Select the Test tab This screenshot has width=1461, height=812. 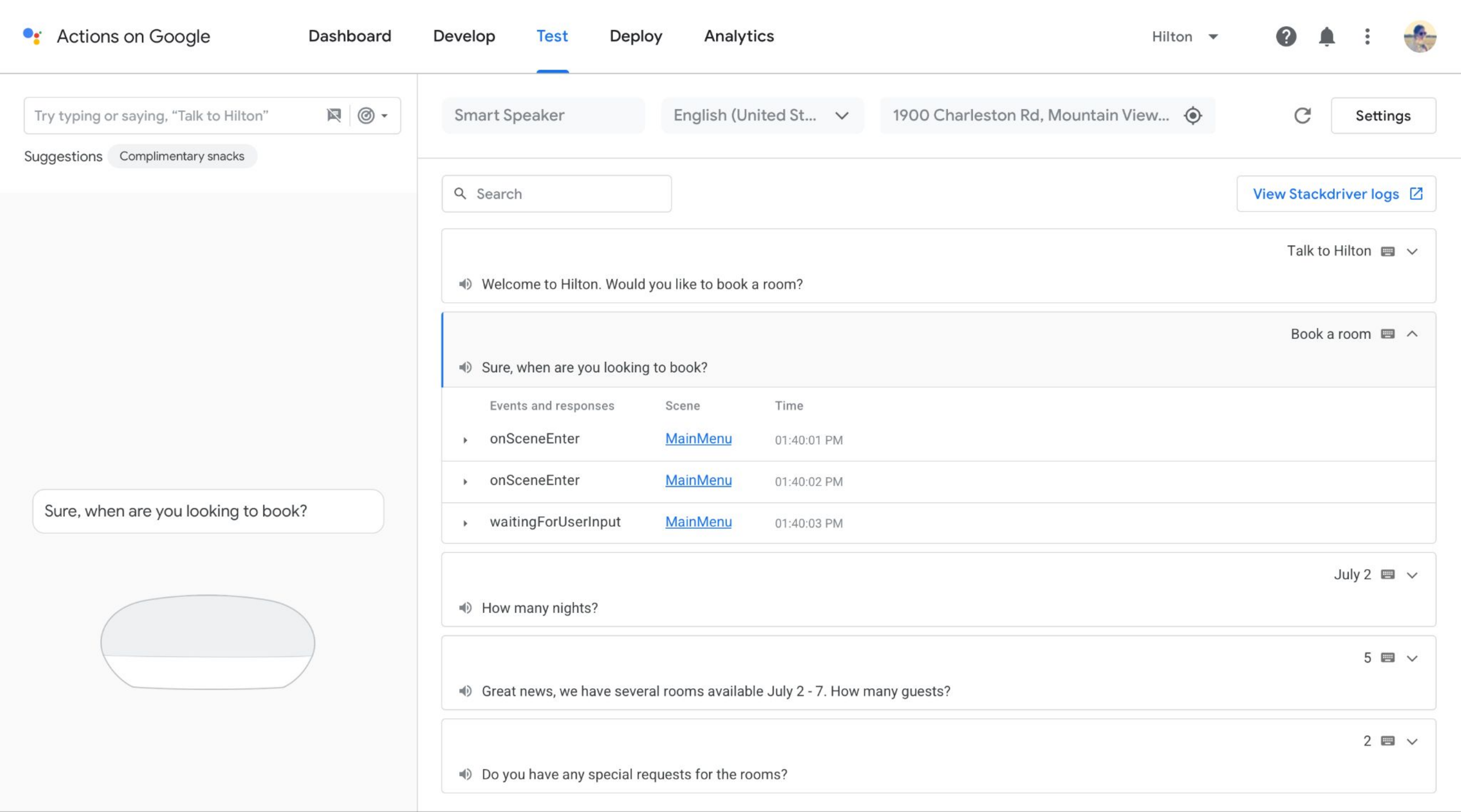(552, 36)
